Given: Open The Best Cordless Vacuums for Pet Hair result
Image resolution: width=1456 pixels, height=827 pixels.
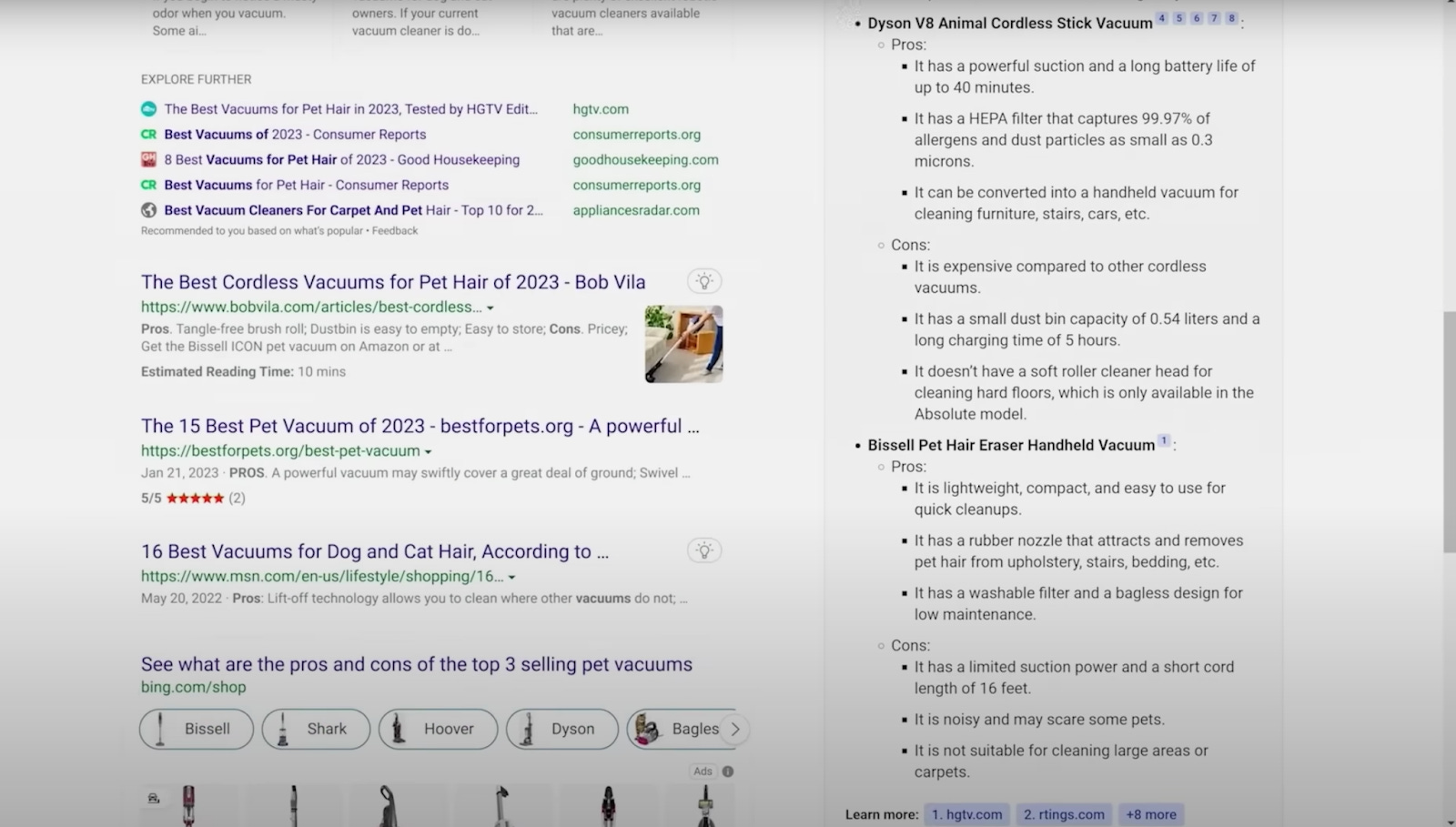Looking at the screenshot, I should (393, 282).
